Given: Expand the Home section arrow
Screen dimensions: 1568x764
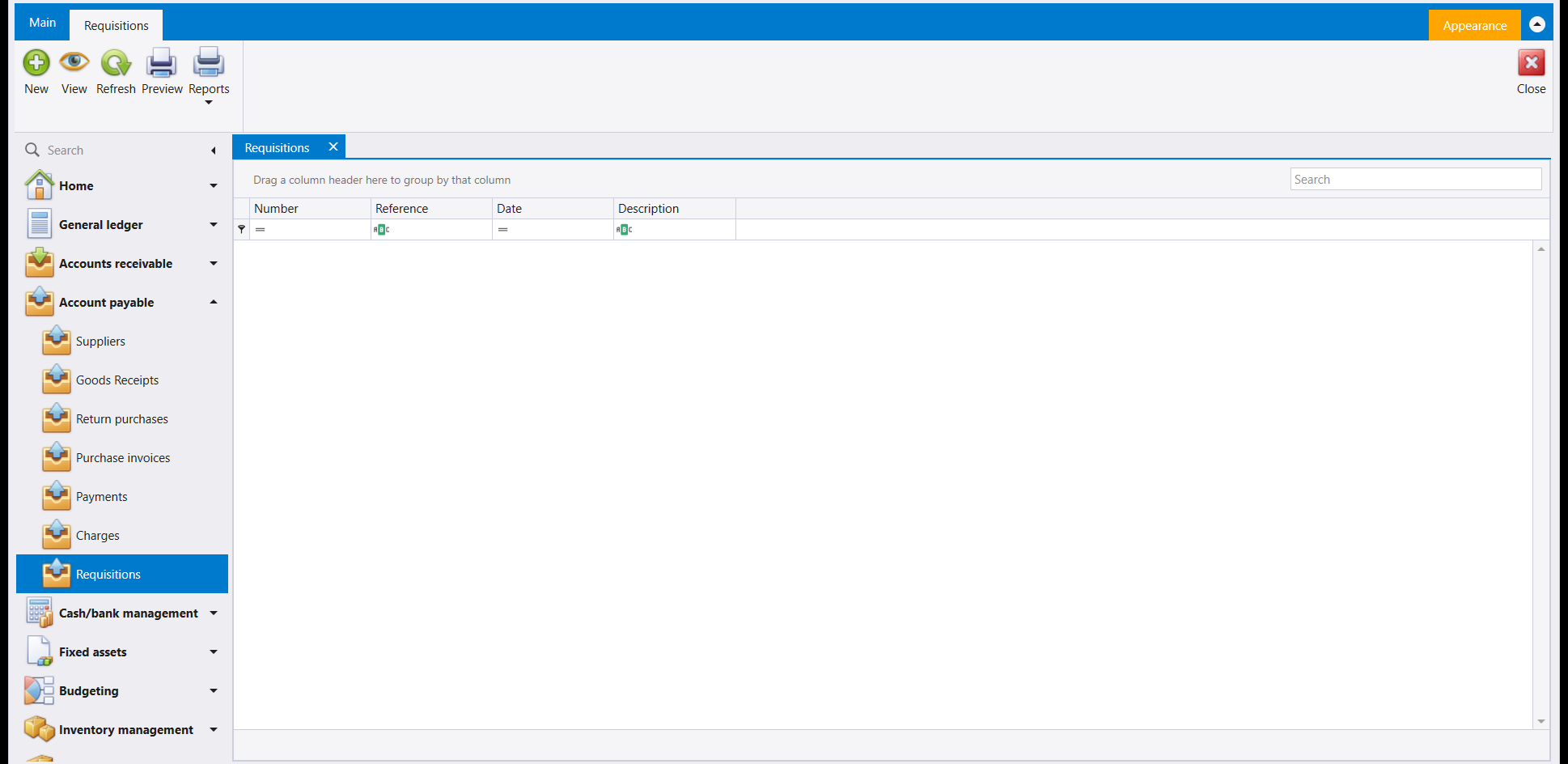Looking at the screenshot, I should (214, 186).
